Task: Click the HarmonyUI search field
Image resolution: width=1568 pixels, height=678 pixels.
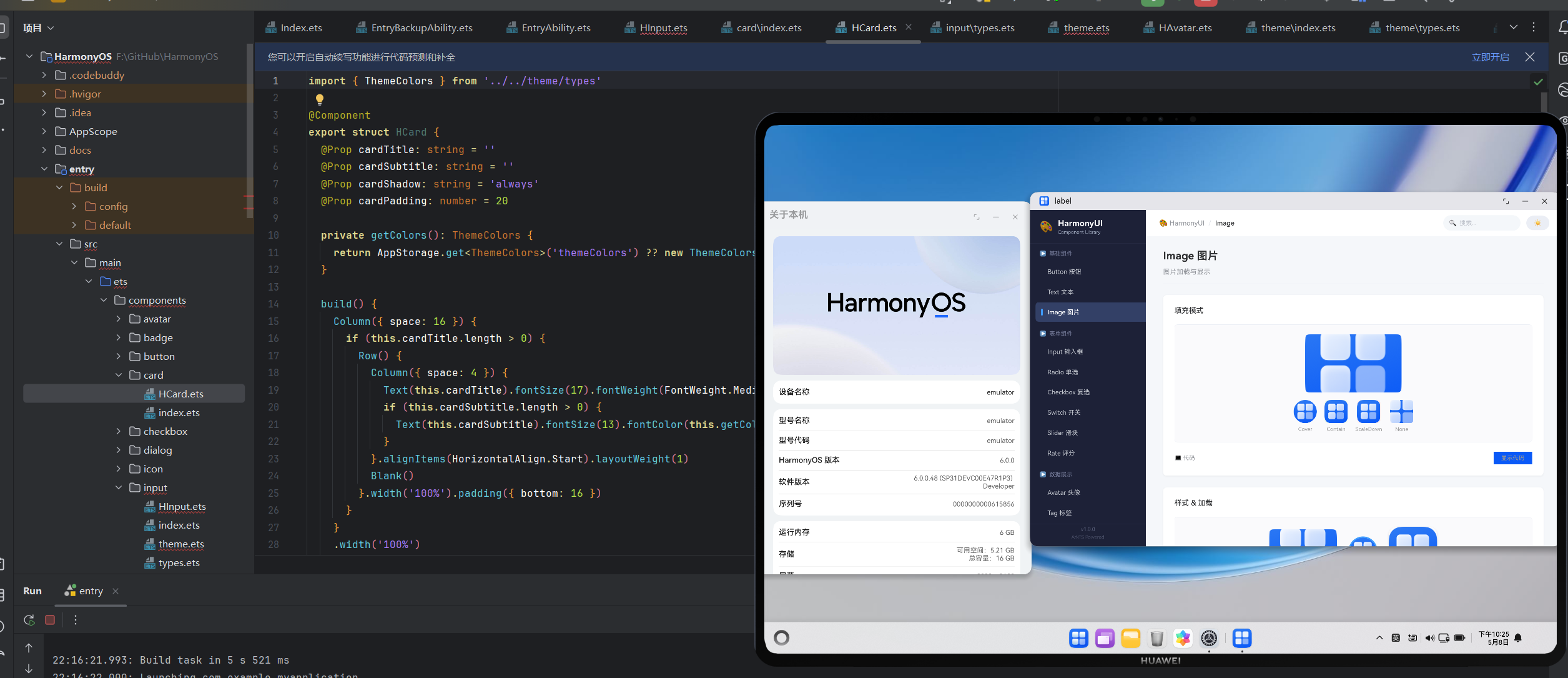Action: pyautogui.click(x=1482, y=223)
